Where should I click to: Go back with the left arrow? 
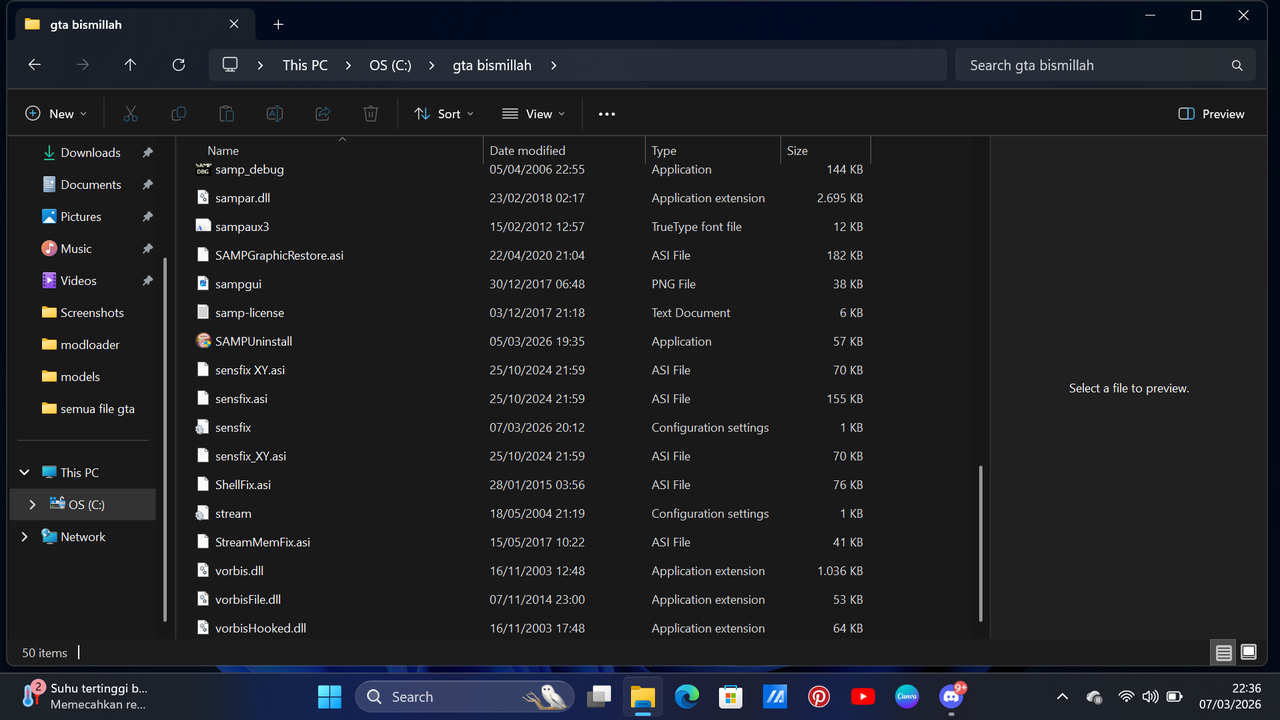[x=34, y=65]
